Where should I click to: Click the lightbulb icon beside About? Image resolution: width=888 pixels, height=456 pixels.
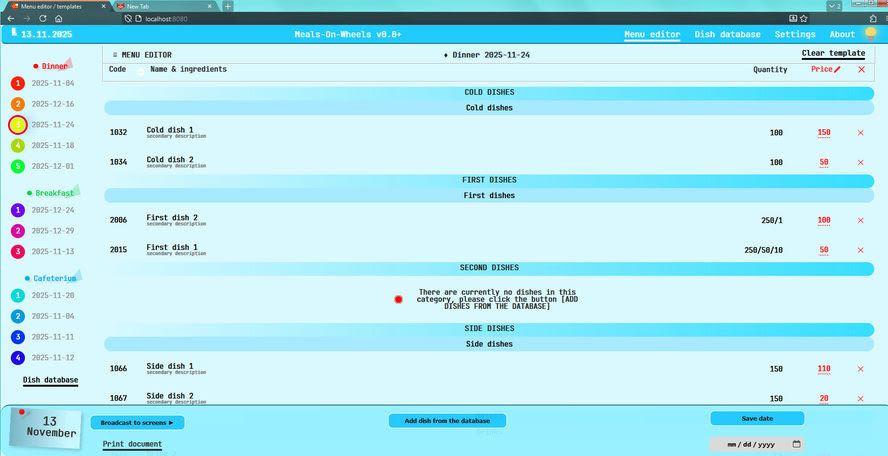870,33
